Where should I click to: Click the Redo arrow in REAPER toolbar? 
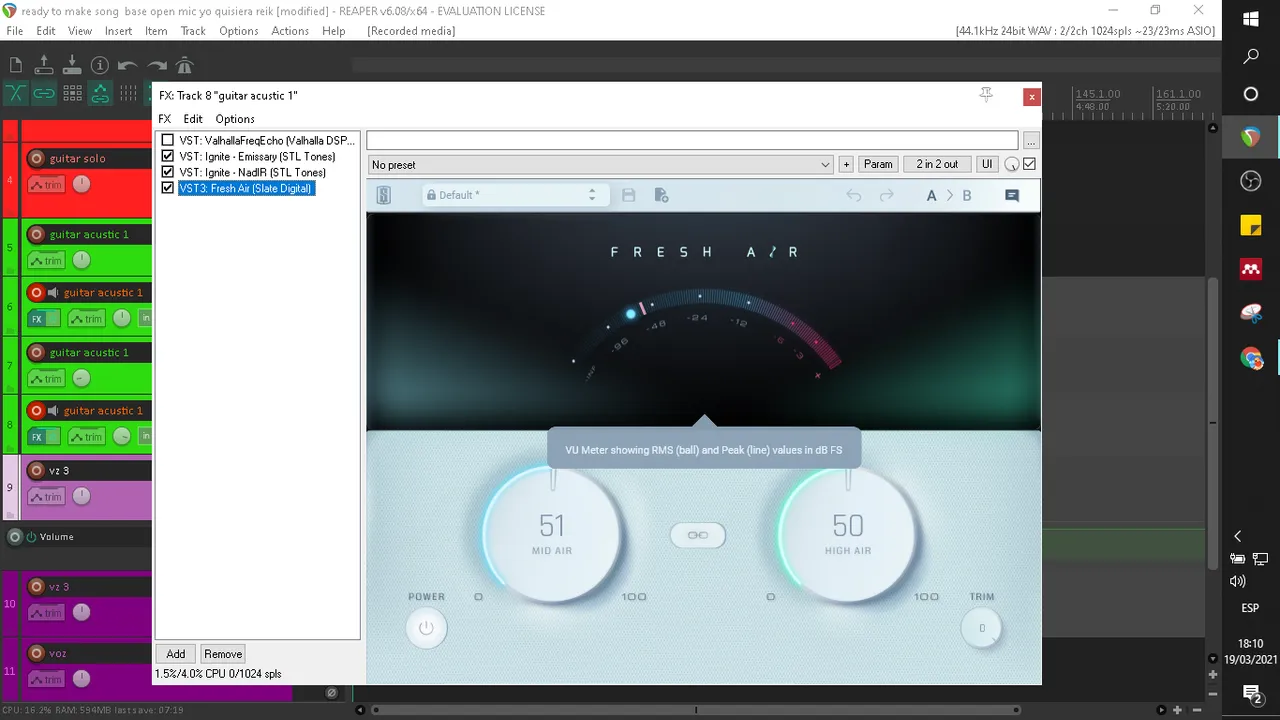point(157,65)
